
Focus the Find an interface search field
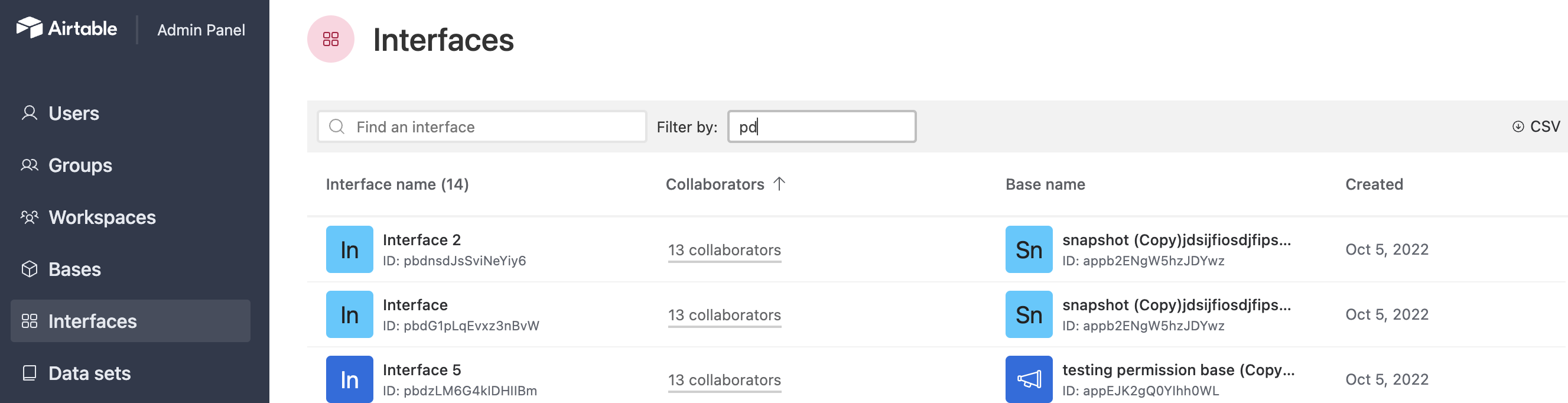[482, 126]
